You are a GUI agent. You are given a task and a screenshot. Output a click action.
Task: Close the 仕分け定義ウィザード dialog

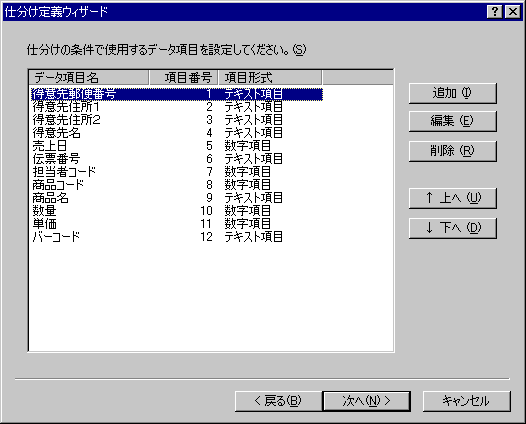pyautogui.click(x=513, y=12)
